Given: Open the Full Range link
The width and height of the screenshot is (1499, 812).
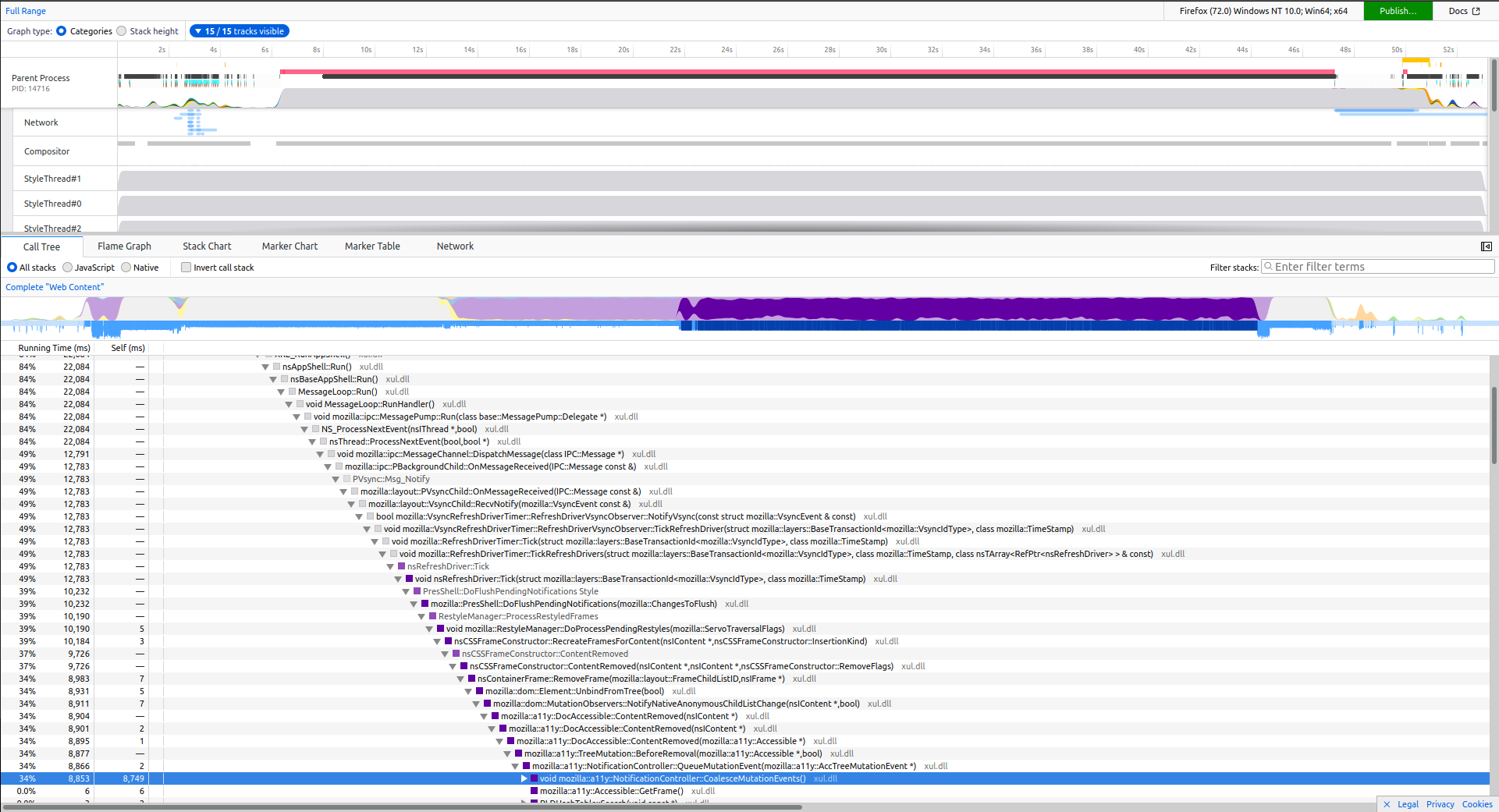Looking at the screenshot, I should tap(26, 10).
